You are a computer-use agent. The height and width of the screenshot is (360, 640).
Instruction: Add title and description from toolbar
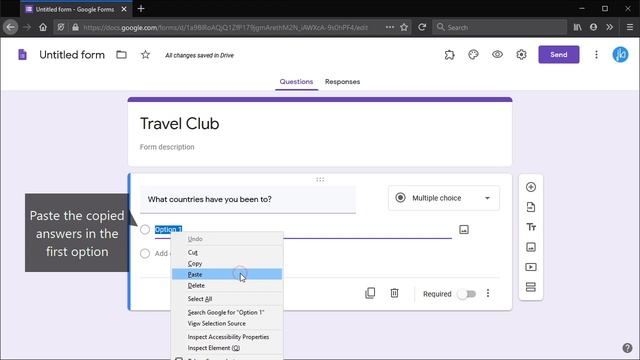click(x=531, y=227)
